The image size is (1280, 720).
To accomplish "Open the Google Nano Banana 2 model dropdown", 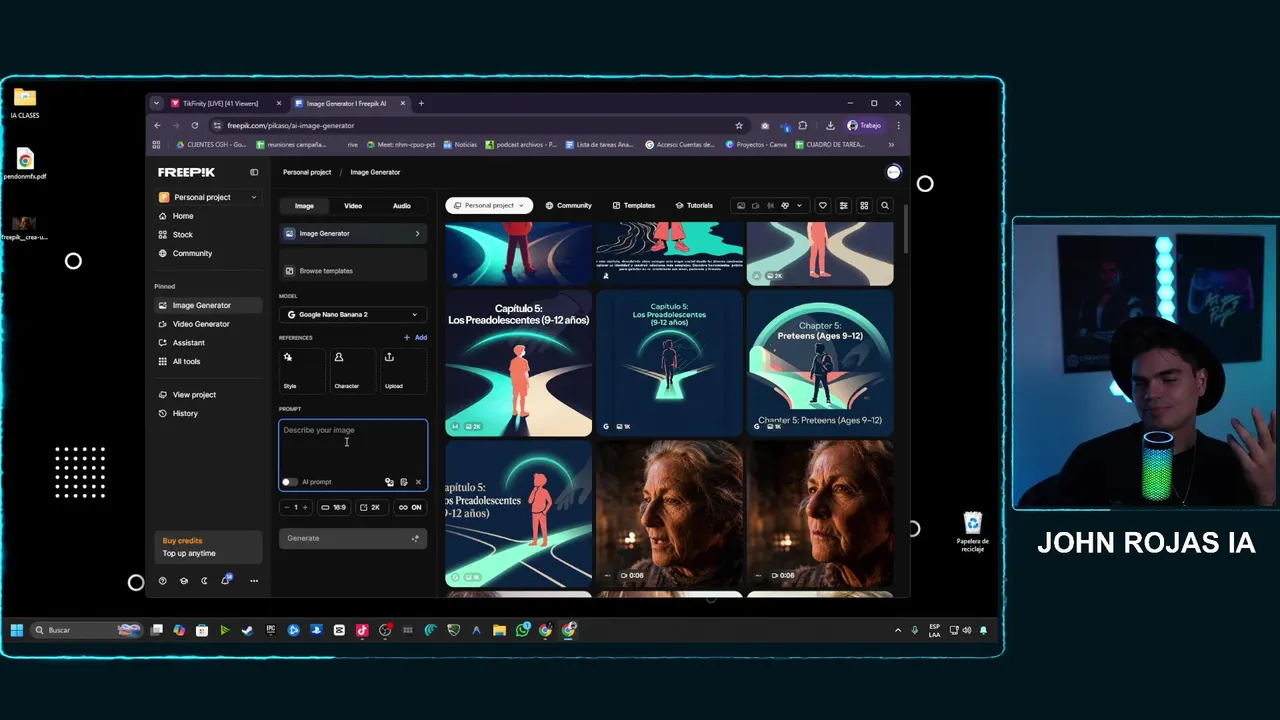I will (353, 314).
